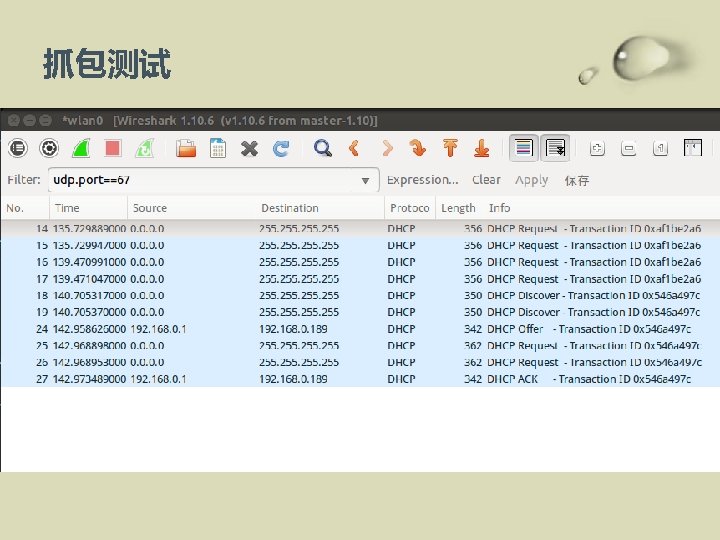720x540 pixels.
Task: Start a new capture with shark fin icon
Action: [81, 148]
